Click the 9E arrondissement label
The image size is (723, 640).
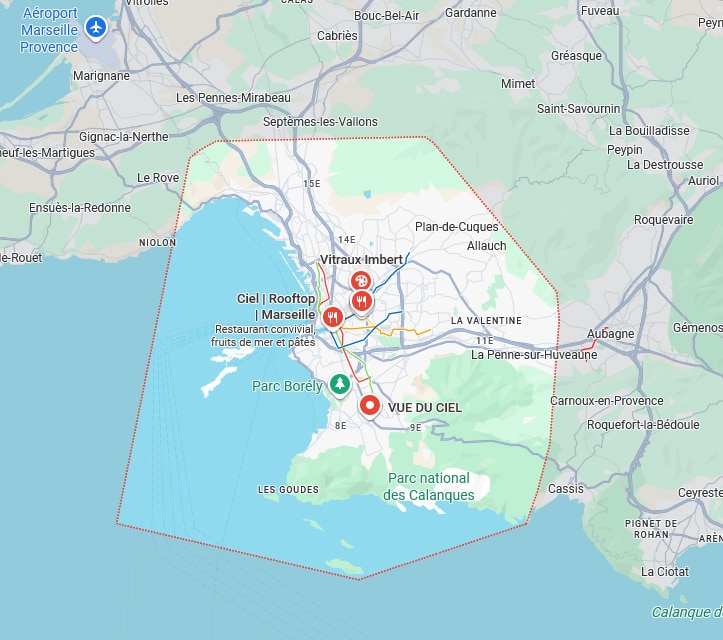tap(416, 428)
